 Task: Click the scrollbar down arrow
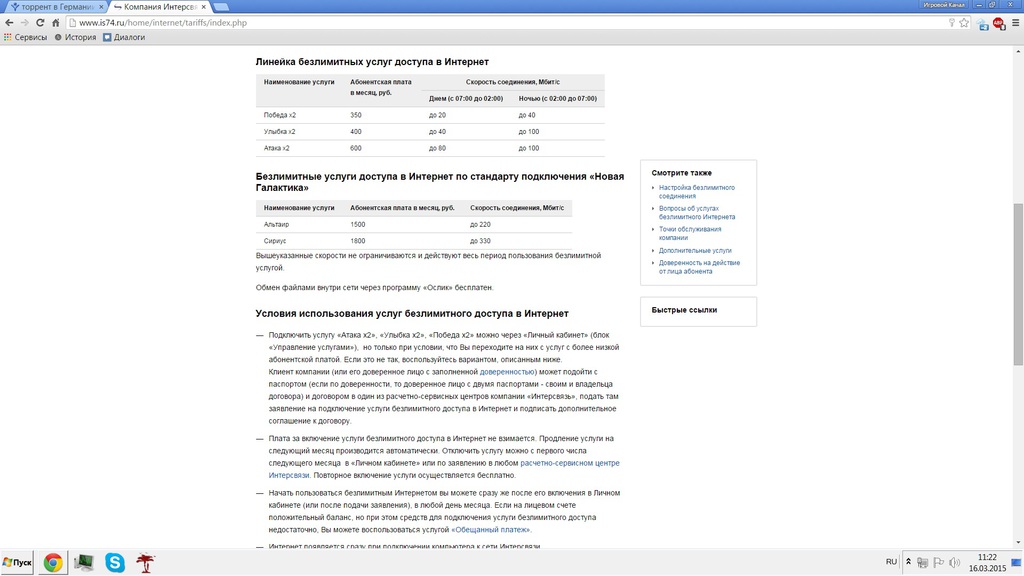click(1018, 541)
